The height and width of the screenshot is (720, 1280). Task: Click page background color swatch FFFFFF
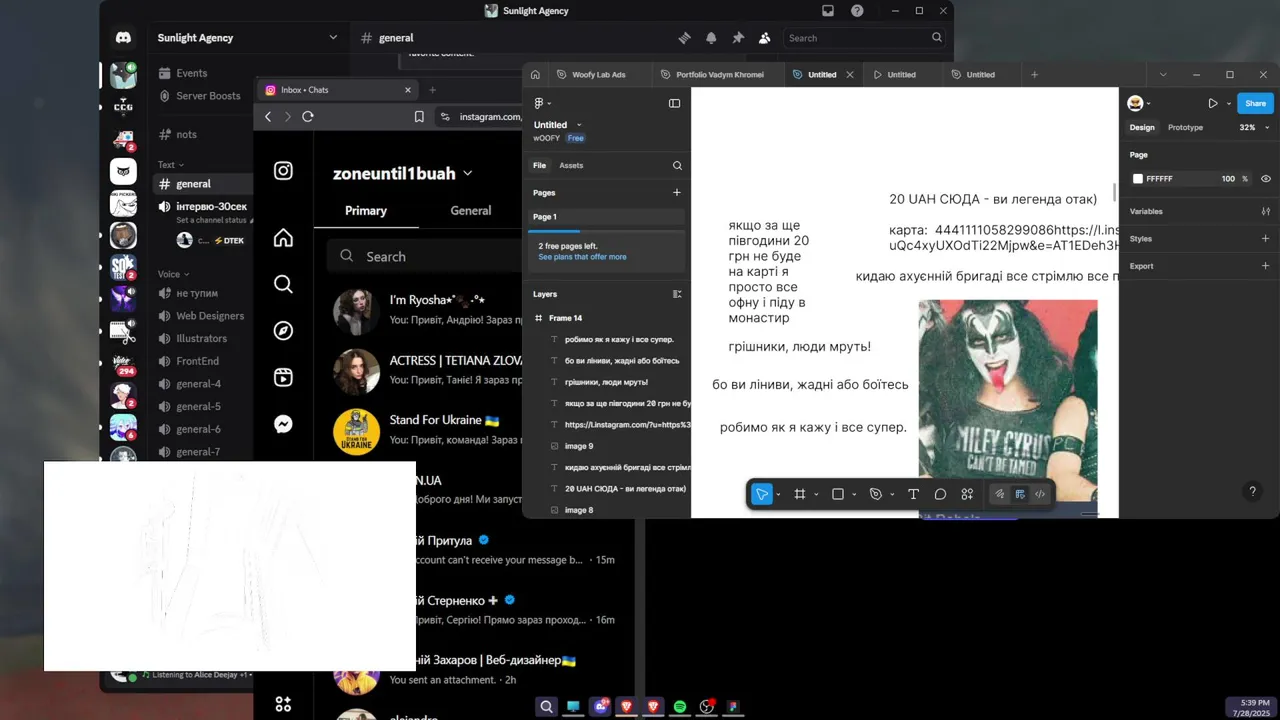(1137, 179)
